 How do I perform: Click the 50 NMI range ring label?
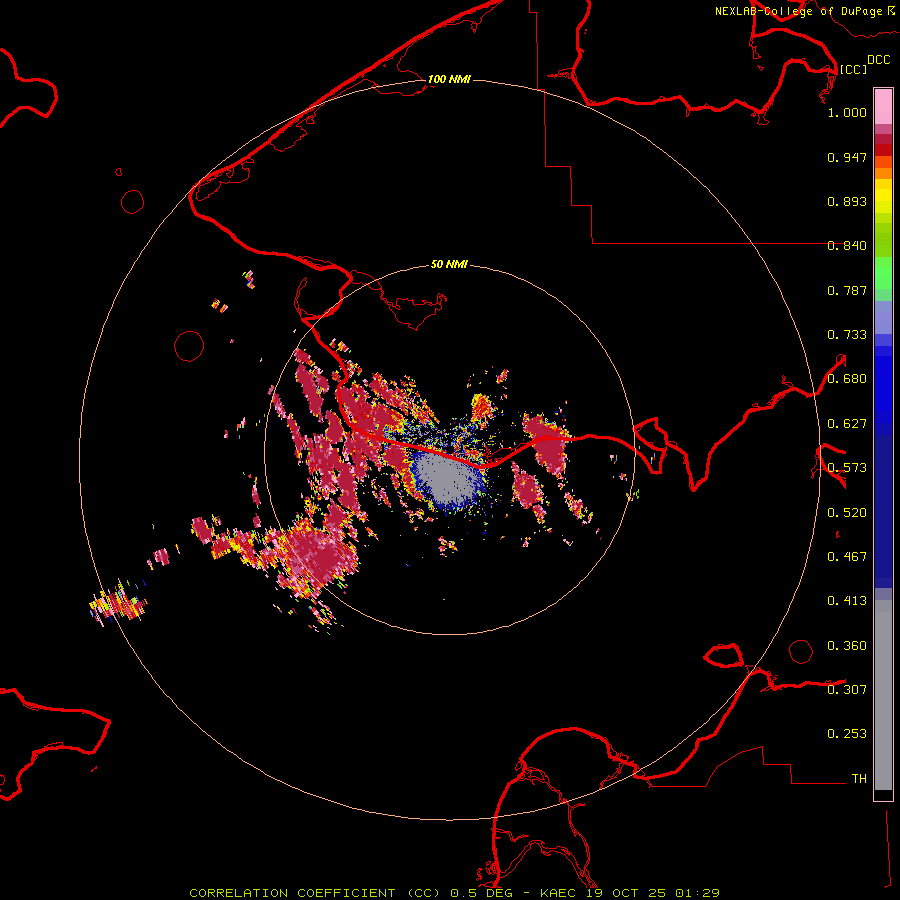coord(449,264)
